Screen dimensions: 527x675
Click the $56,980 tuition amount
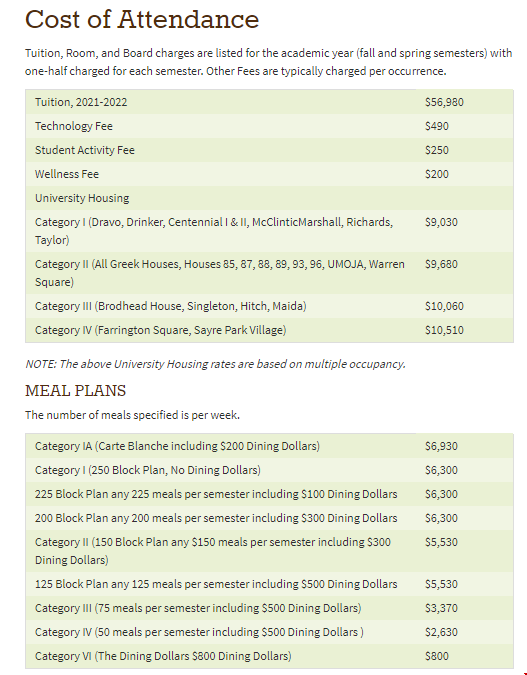pos(444,102)
